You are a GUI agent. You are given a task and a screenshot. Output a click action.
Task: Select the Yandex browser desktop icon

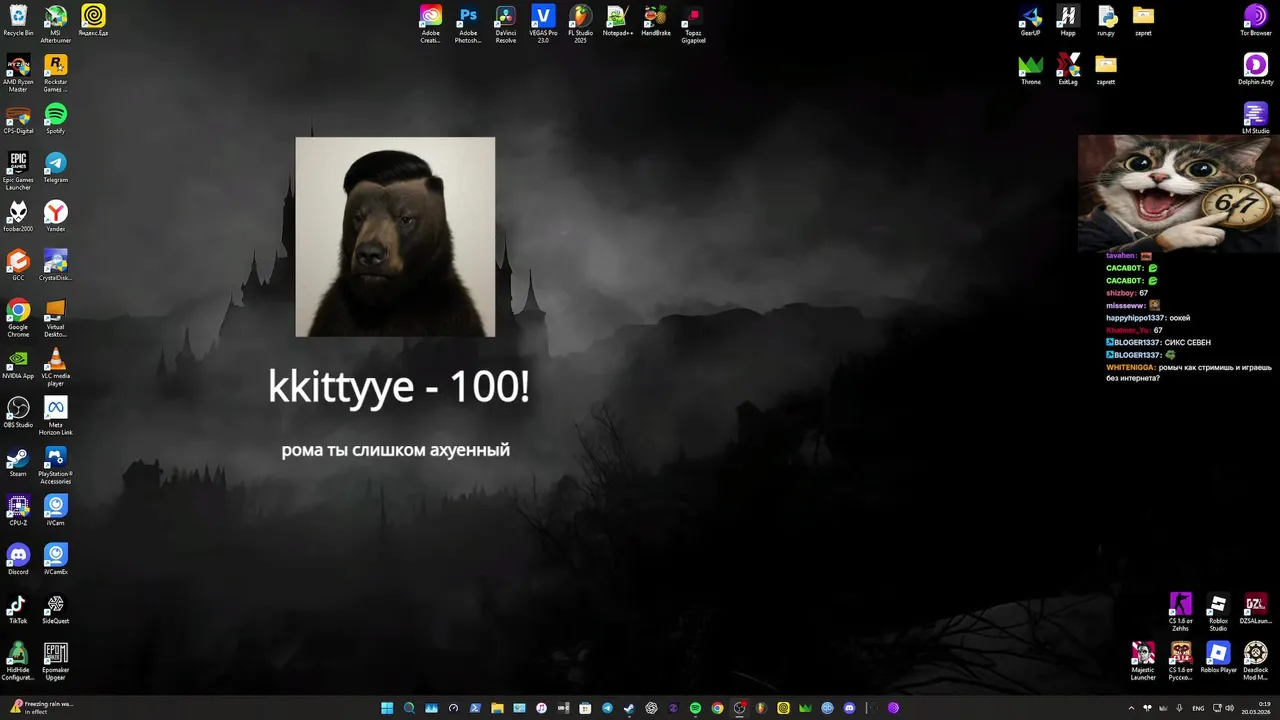(x=56, y=216)
